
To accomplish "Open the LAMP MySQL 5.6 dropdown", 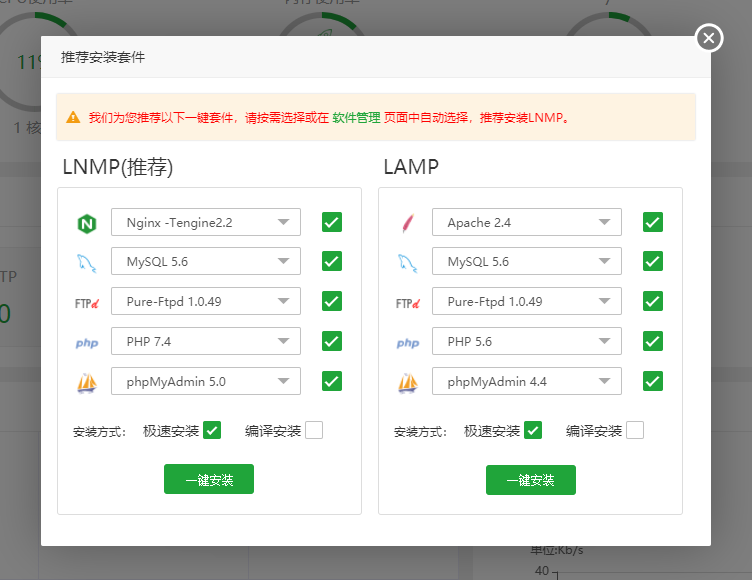I will [x=527, y=261].
